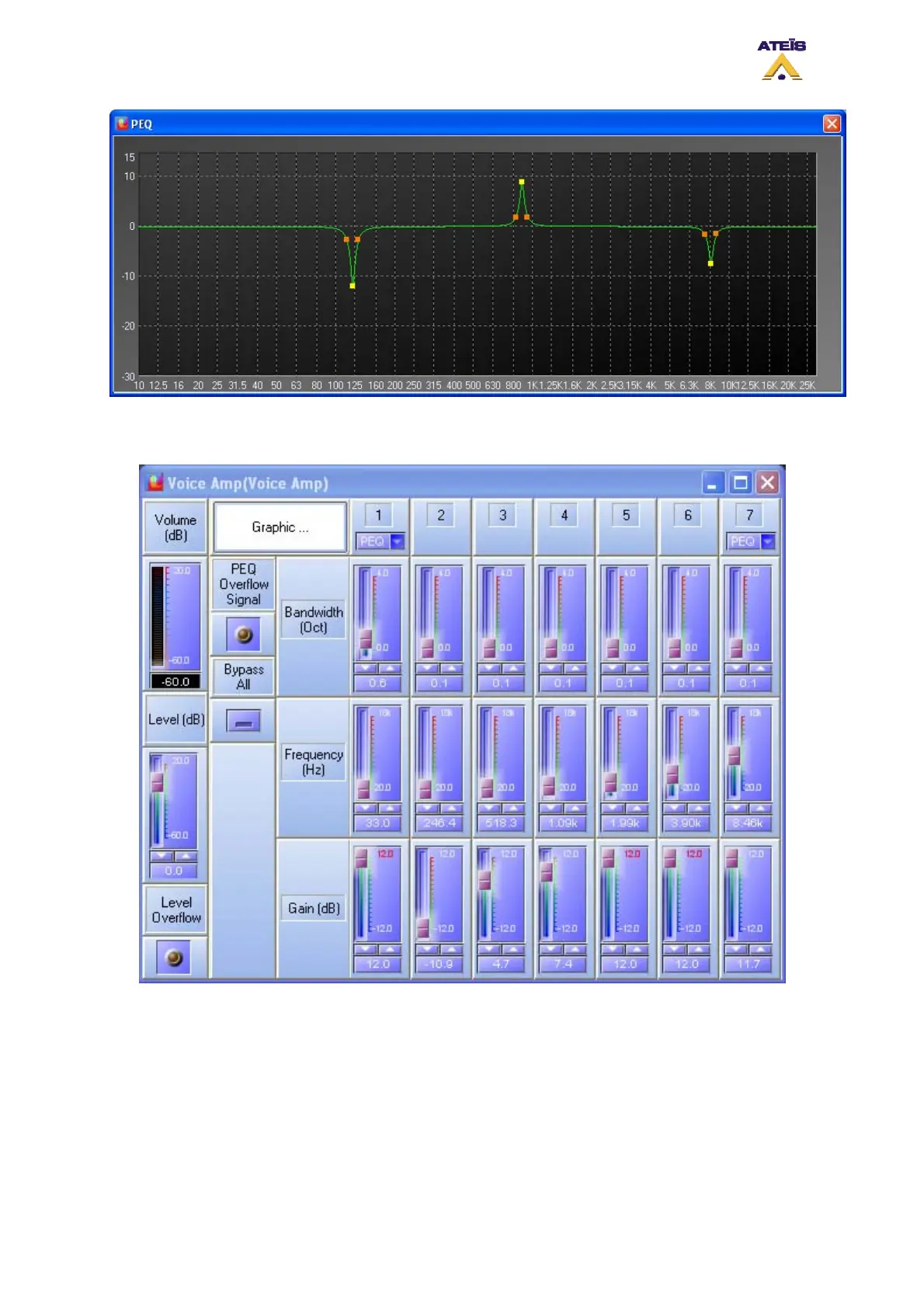Minimize the Voice Amp window
This screenshot has width=924, height=1308.
click(713, 483)
